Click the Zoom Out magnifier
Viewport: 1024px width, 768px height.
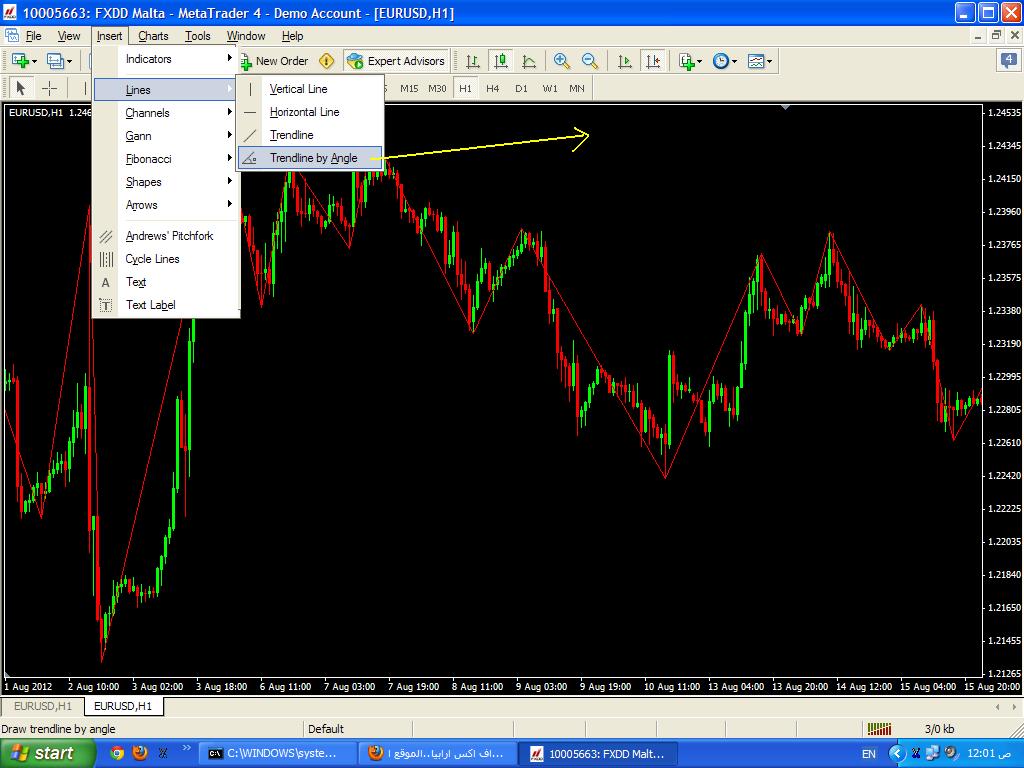pyautogui.click(x=590, y=61)
